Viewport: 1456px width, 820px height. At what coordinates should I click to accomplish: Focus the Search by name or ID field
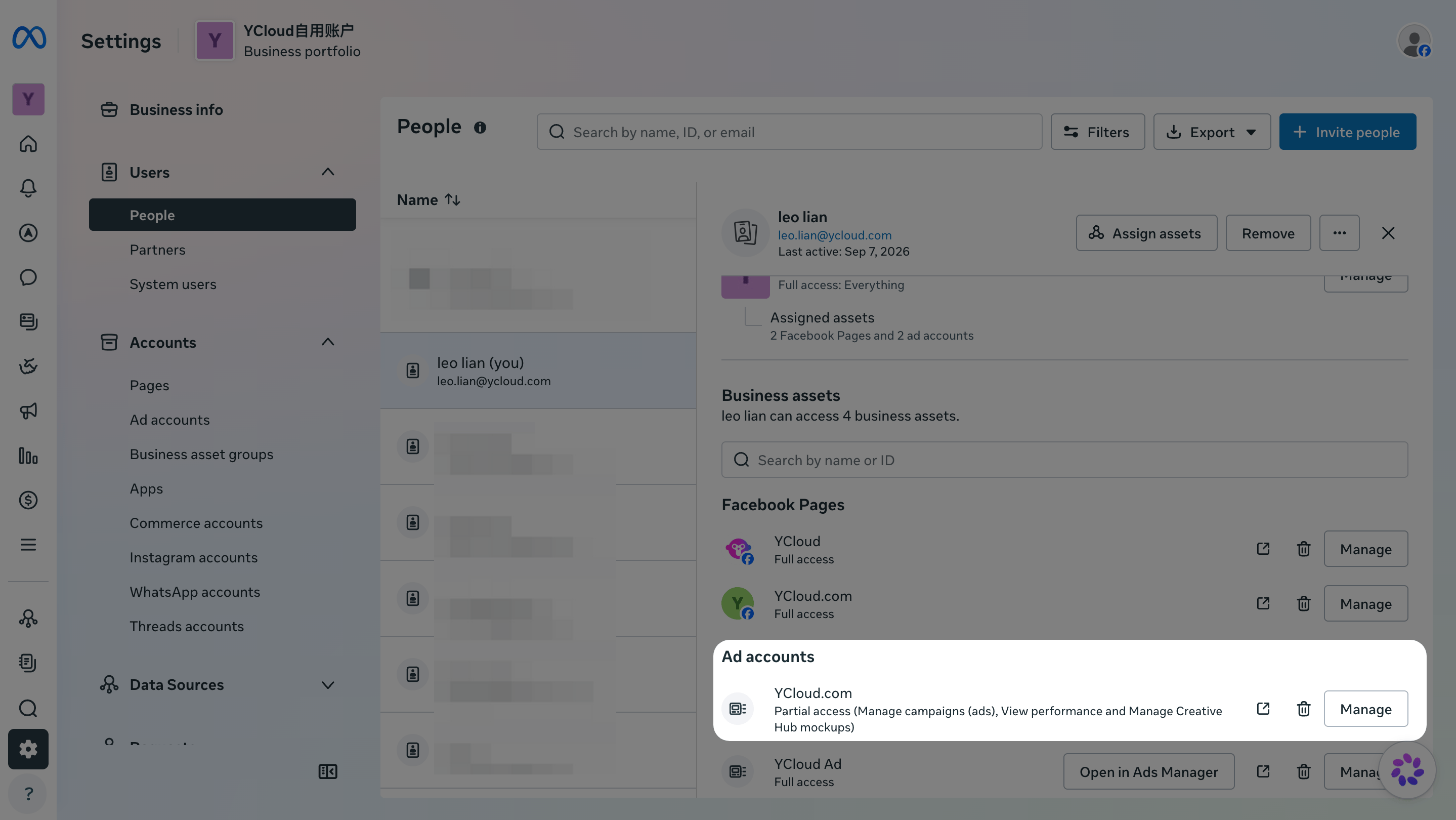[x=1064, y=460]
